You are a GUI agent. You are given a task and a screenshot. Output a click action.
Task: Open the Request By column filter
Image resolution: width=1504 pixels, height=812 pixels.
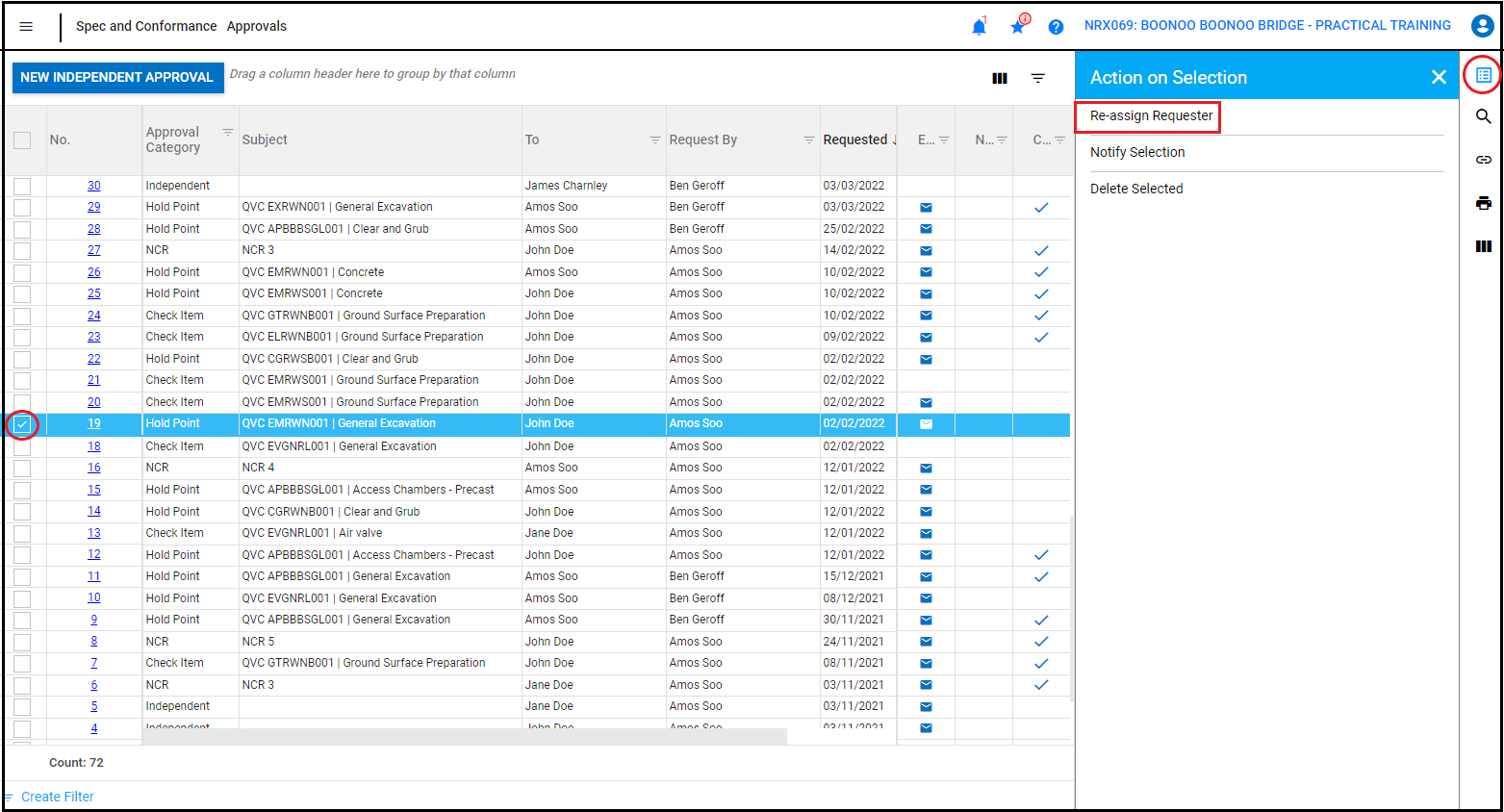click(x=809, y=140)
